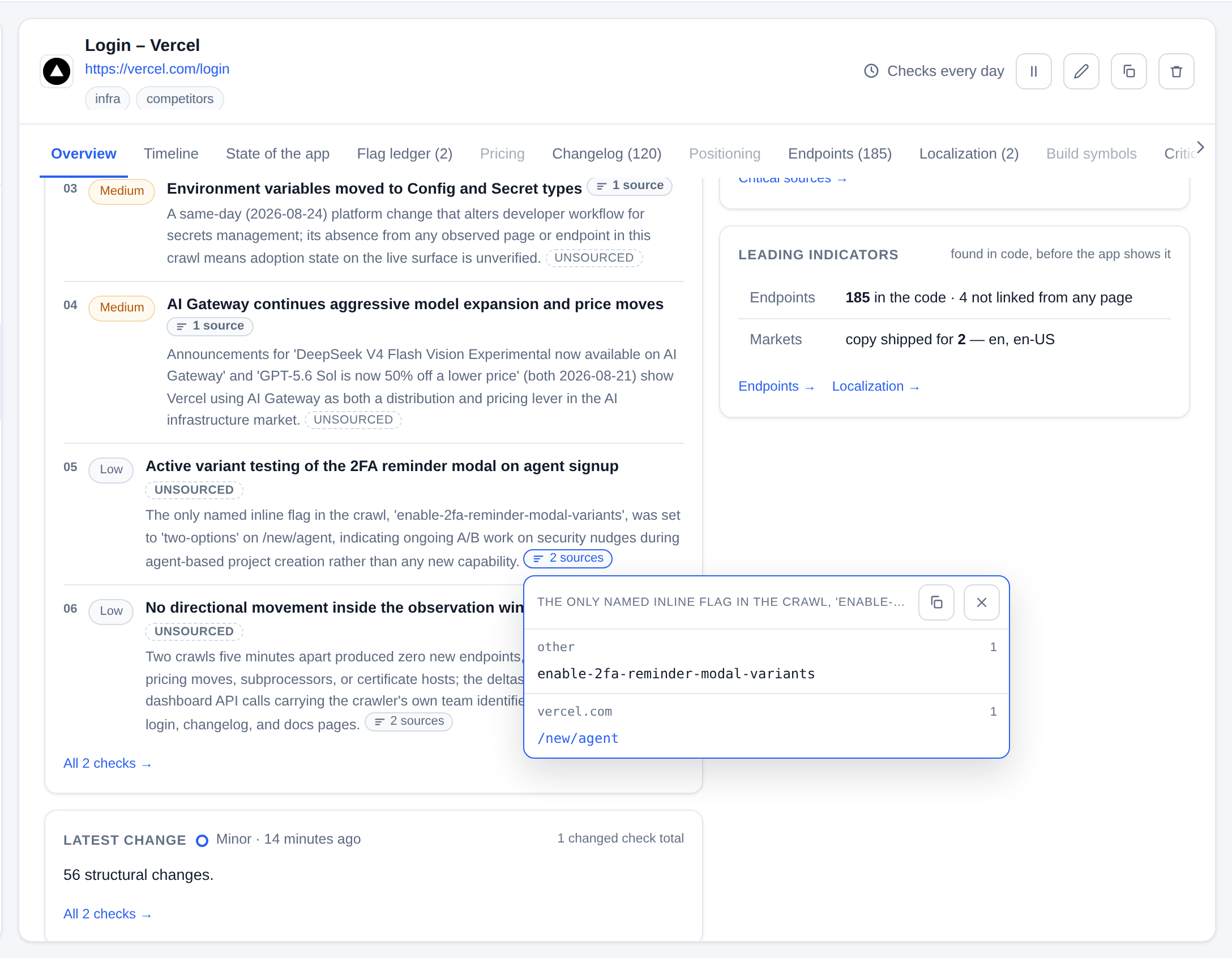Click the infra tag
This screenshot has width=1232, height=958.
[x=108, y=99]
